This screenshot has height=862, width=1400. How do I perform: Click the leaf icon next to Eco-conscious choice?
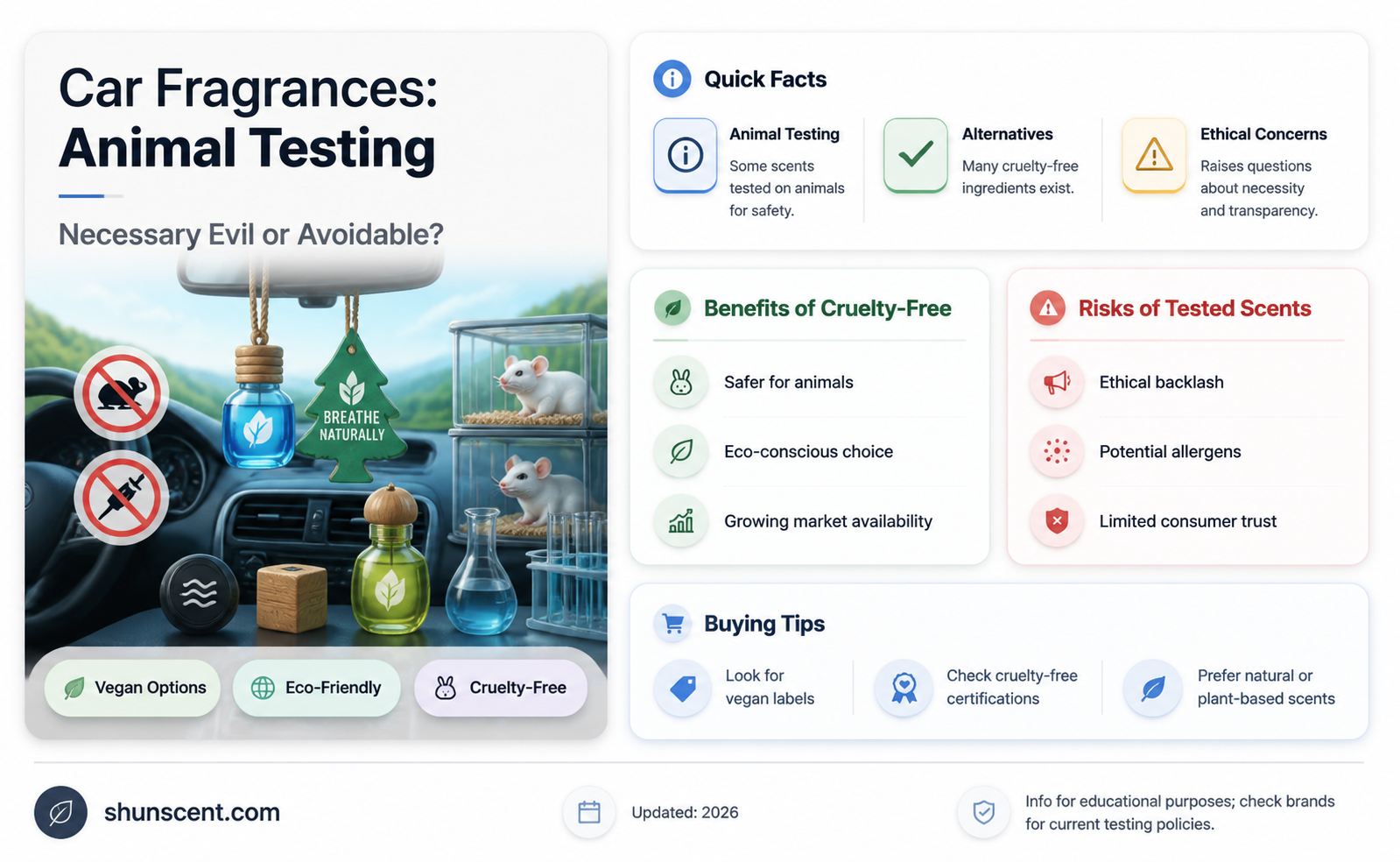coord(681,451)
